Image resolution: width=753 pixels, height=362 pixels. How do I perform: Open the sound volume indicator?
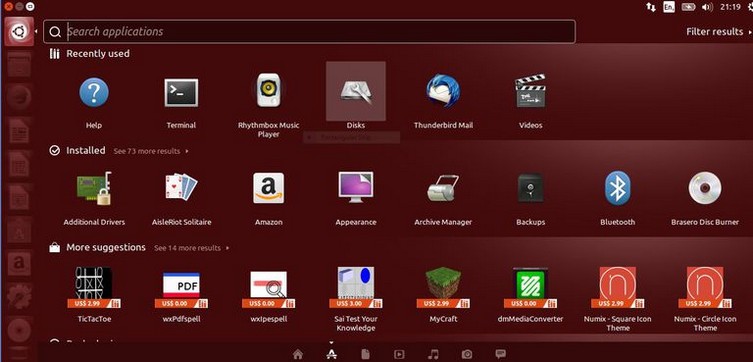(x=707, y=7)
